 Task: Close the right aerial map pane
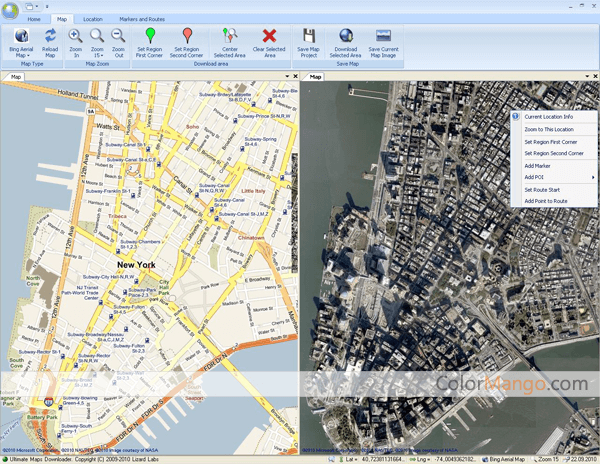[x=595, y=77]
